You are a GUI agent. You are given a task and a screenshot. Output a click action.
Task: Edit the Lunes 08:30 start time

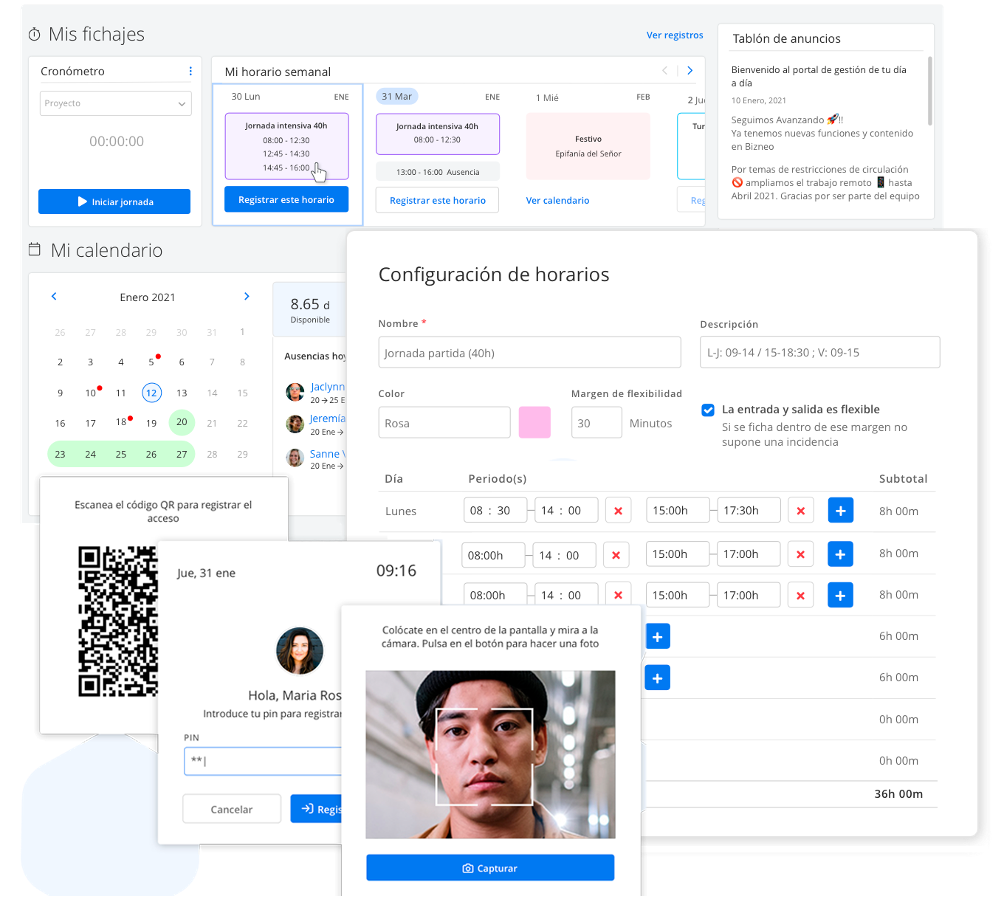click(x=495, y=510)
